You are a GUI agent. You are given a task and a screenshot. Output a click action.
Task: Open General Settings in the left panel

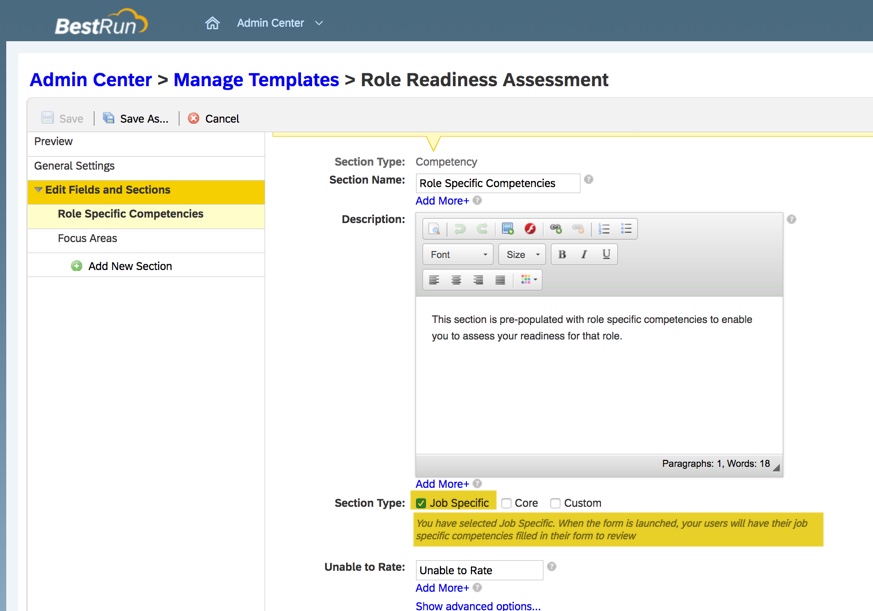tap(74, 166)
